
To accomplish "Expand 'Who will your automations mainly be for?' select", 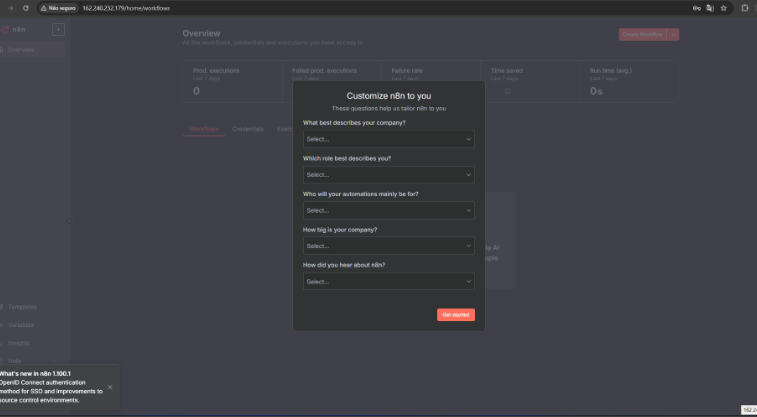I will coord(389,210).
